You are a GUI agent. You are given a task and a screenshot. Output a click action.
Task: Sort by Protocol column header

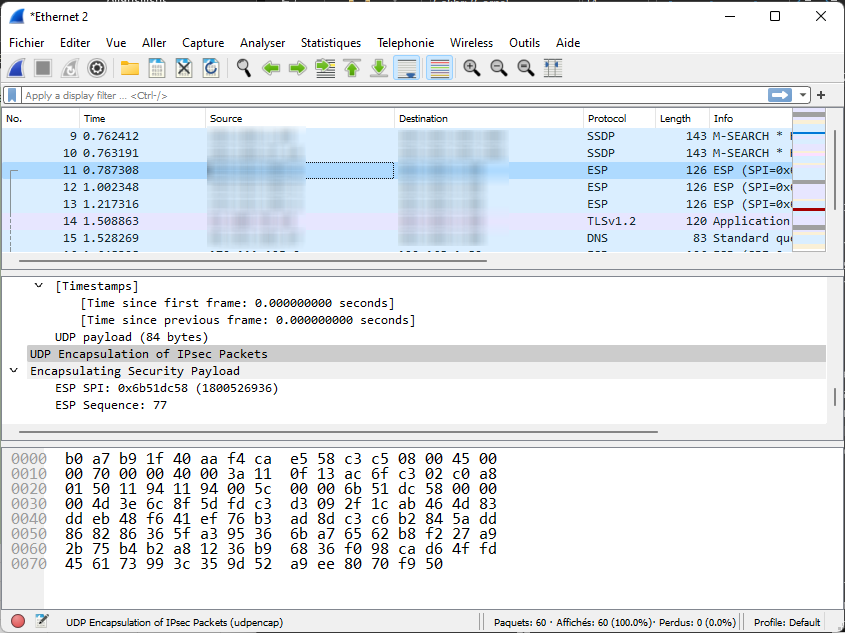619,119
